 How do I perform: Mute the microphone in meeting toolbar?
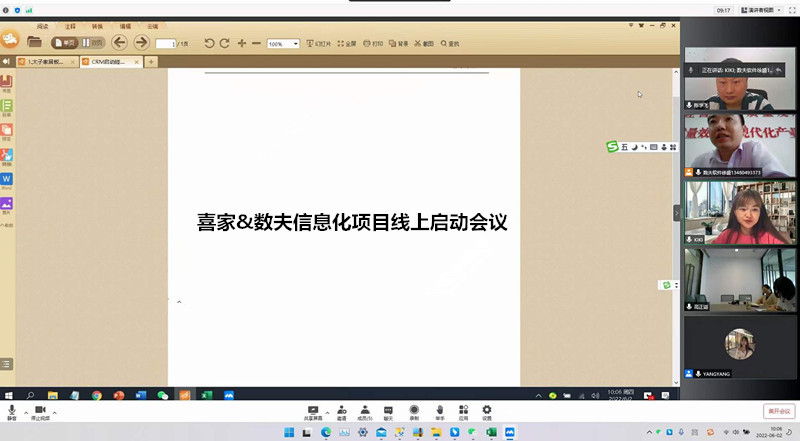click(x=12, y=411)
